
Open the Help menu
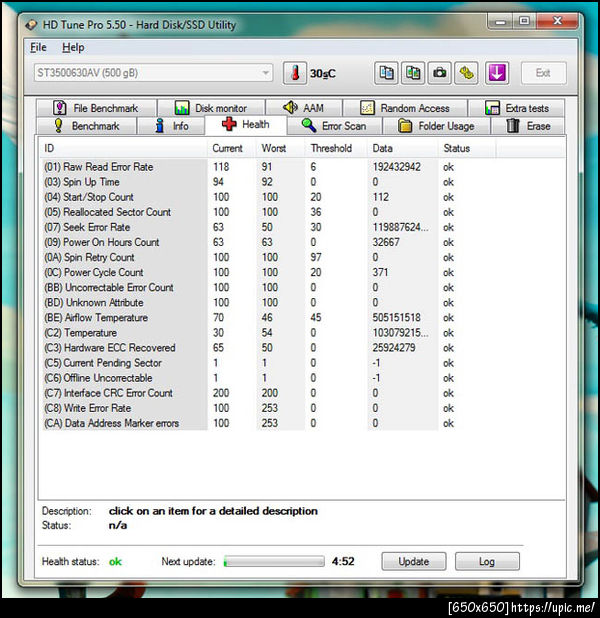click(x=73, y=48)
